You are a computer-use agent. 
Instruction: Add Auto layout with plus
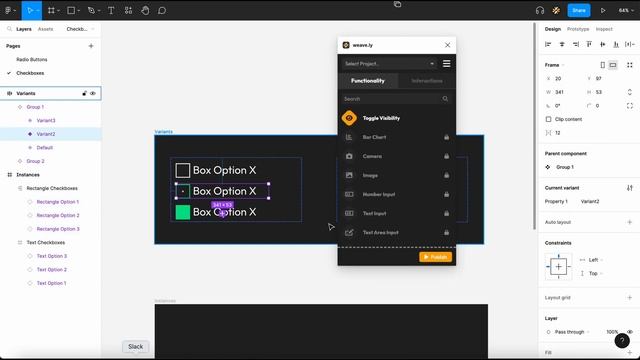point(629,222)
